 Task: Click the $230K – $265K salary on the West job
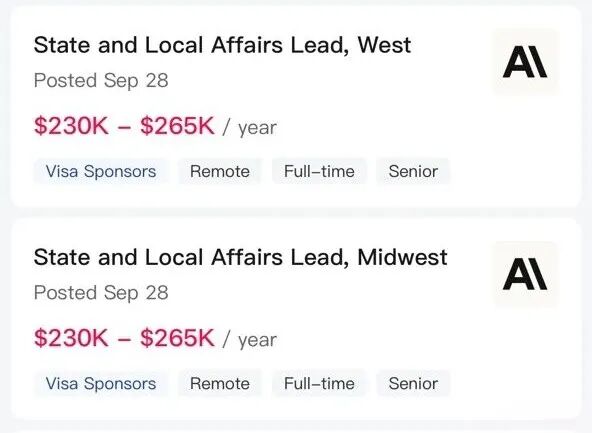pyautogui.click(x=124, y=126)
